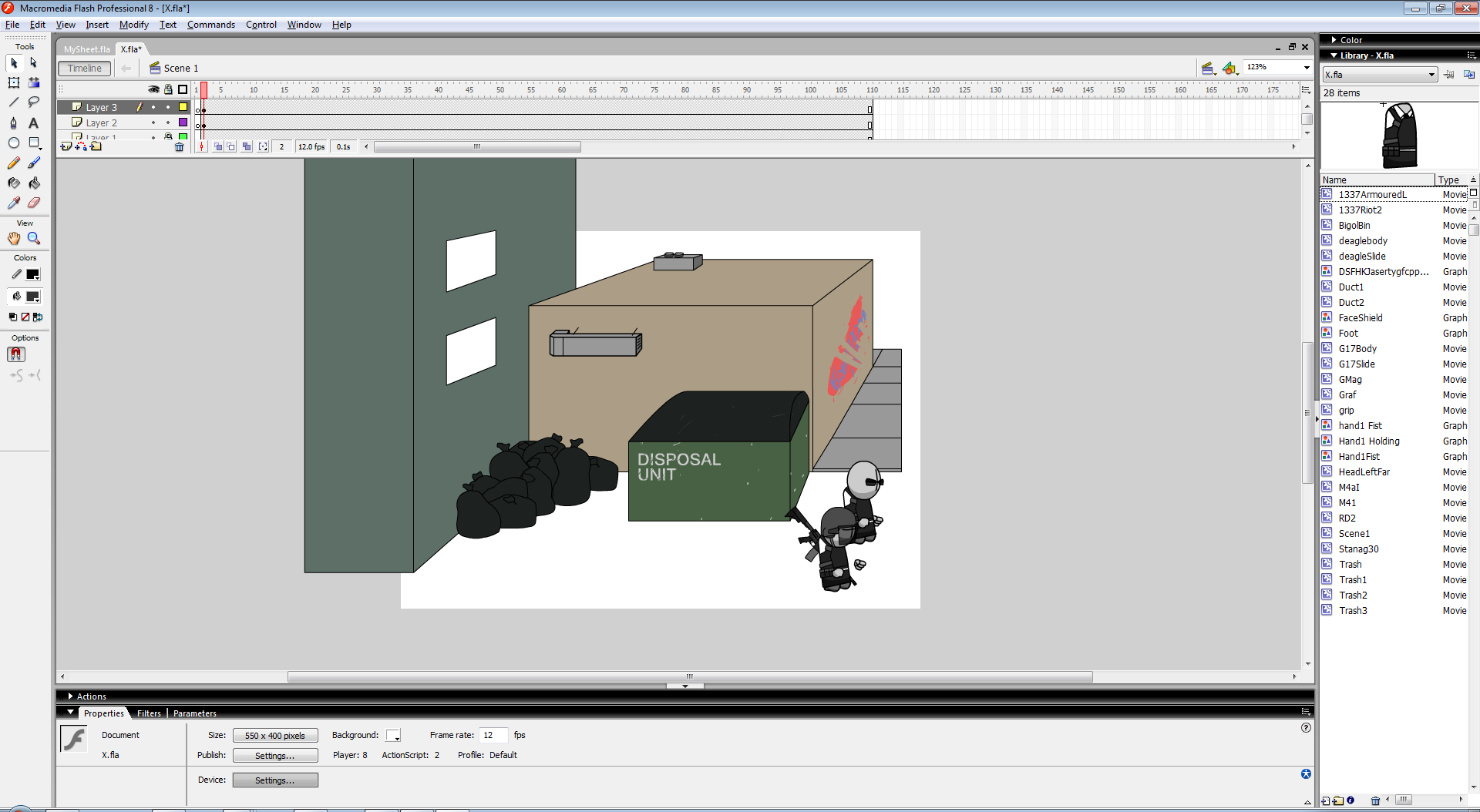The width and height of the screenshot is (1480, 812).
Task: Toggle Snap to Objects magnet option
Action: point(16,354)
